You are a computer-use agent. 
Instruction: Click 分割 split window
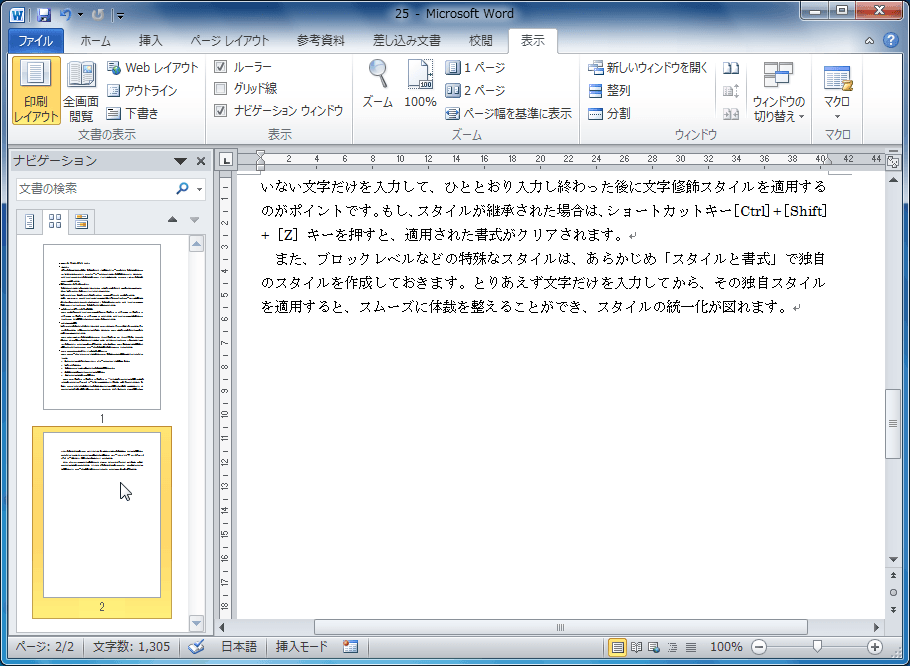[x=609, y=113]
